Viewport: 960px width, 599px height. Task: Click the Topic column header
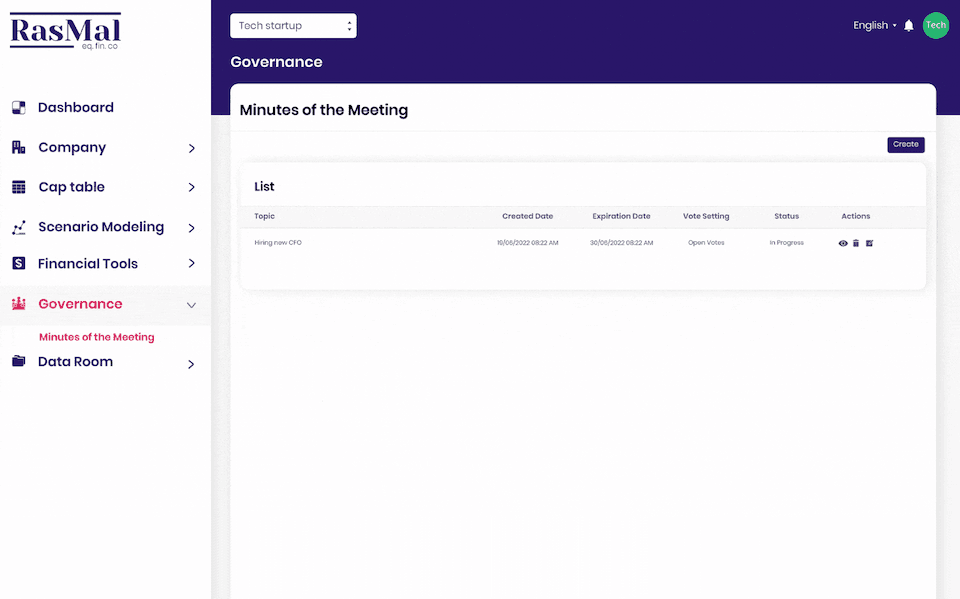coord(264,216)
